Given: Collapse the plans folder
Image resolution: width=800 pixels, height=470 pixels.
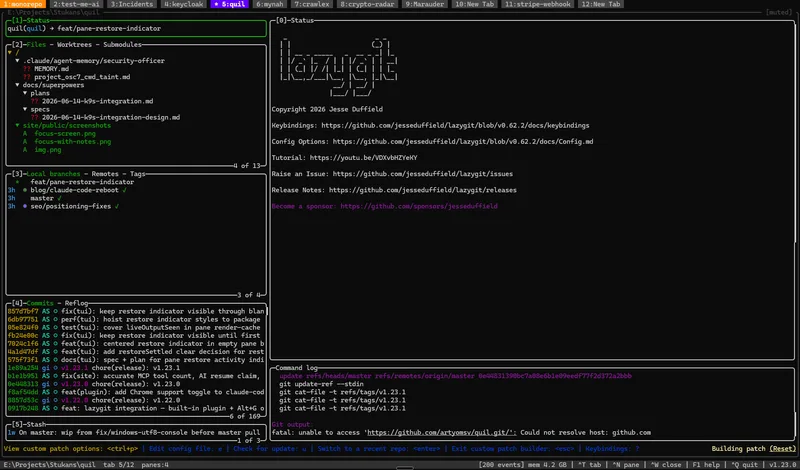Looking at the screenshot, I should tap(25, 93).
